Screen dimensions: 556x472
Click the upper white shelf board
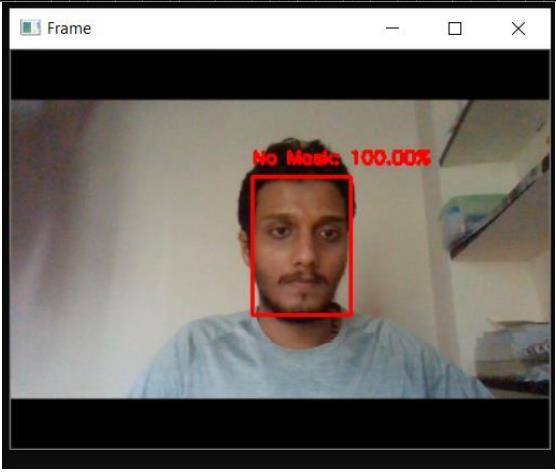pyautogui.click(x=493, y=133)
